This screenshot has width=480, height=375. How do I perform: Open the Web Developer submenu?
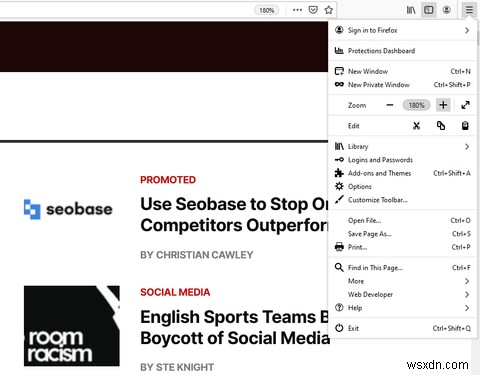[402, 295]
